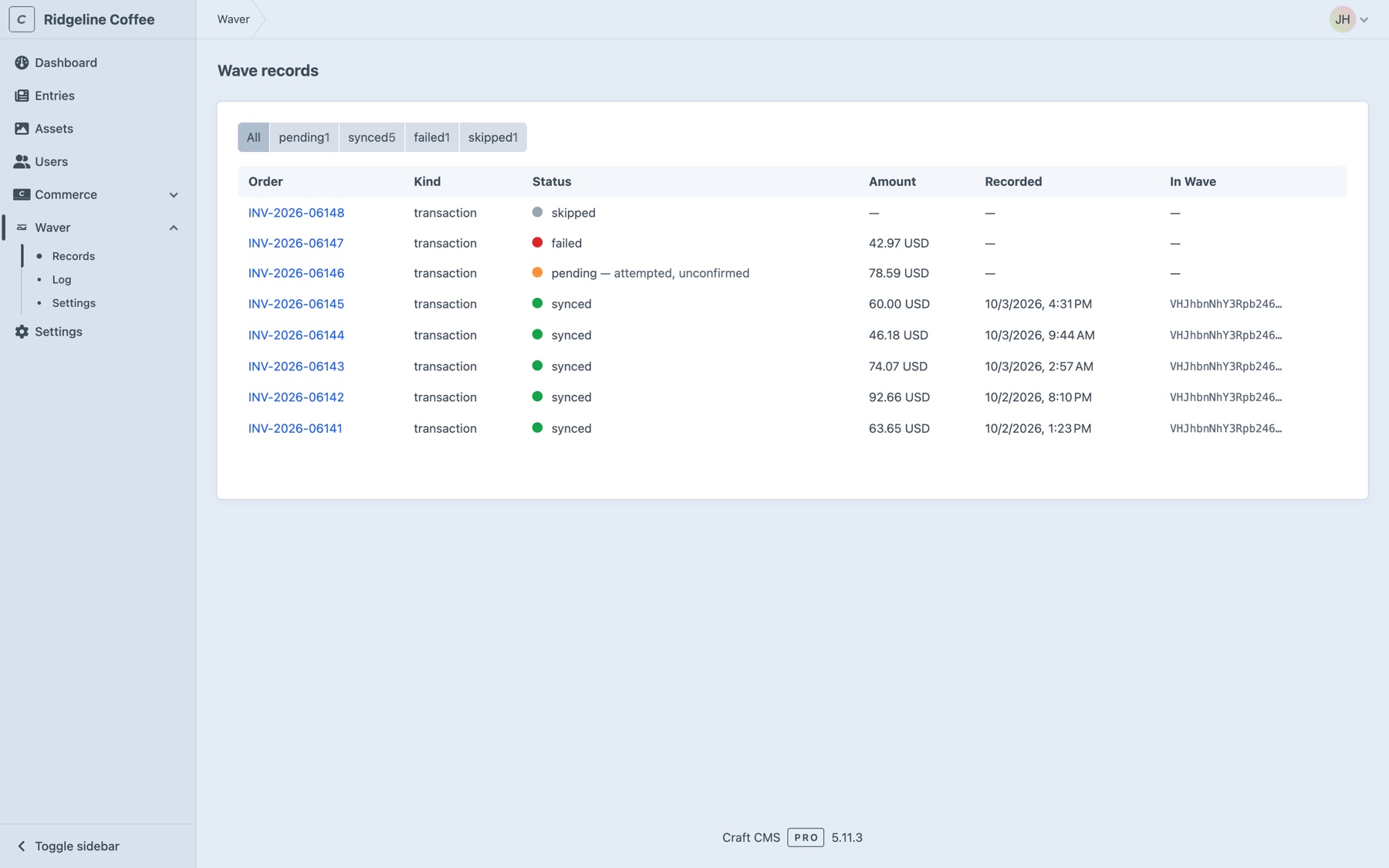Click the Amount column header

click(x=892, y=182)
